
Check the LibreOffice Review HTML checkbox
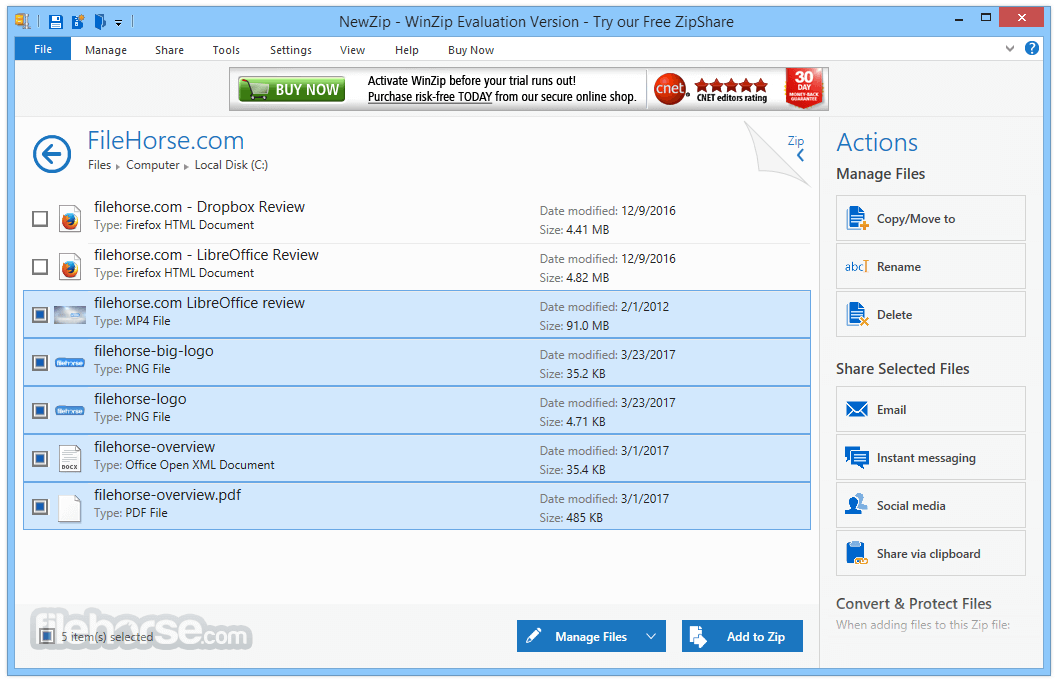pyautogui.click(x=40, y=267)
